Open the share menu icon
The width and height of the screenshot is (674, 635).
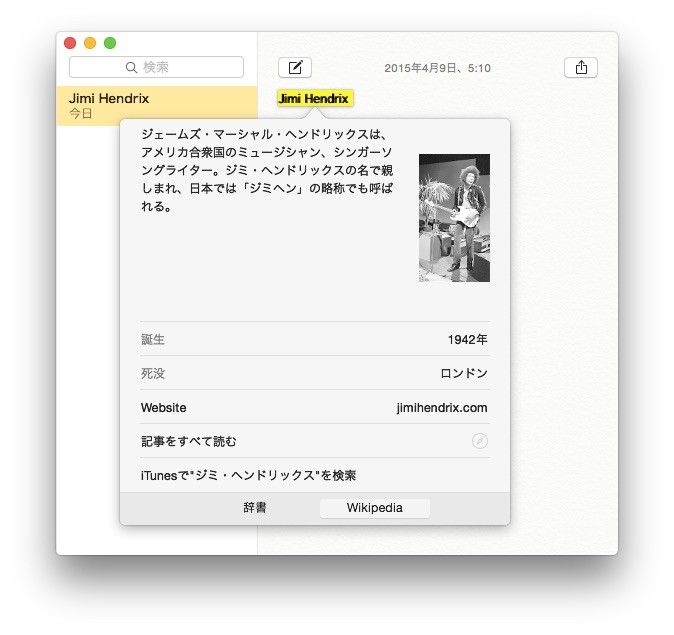click(581, 67)
